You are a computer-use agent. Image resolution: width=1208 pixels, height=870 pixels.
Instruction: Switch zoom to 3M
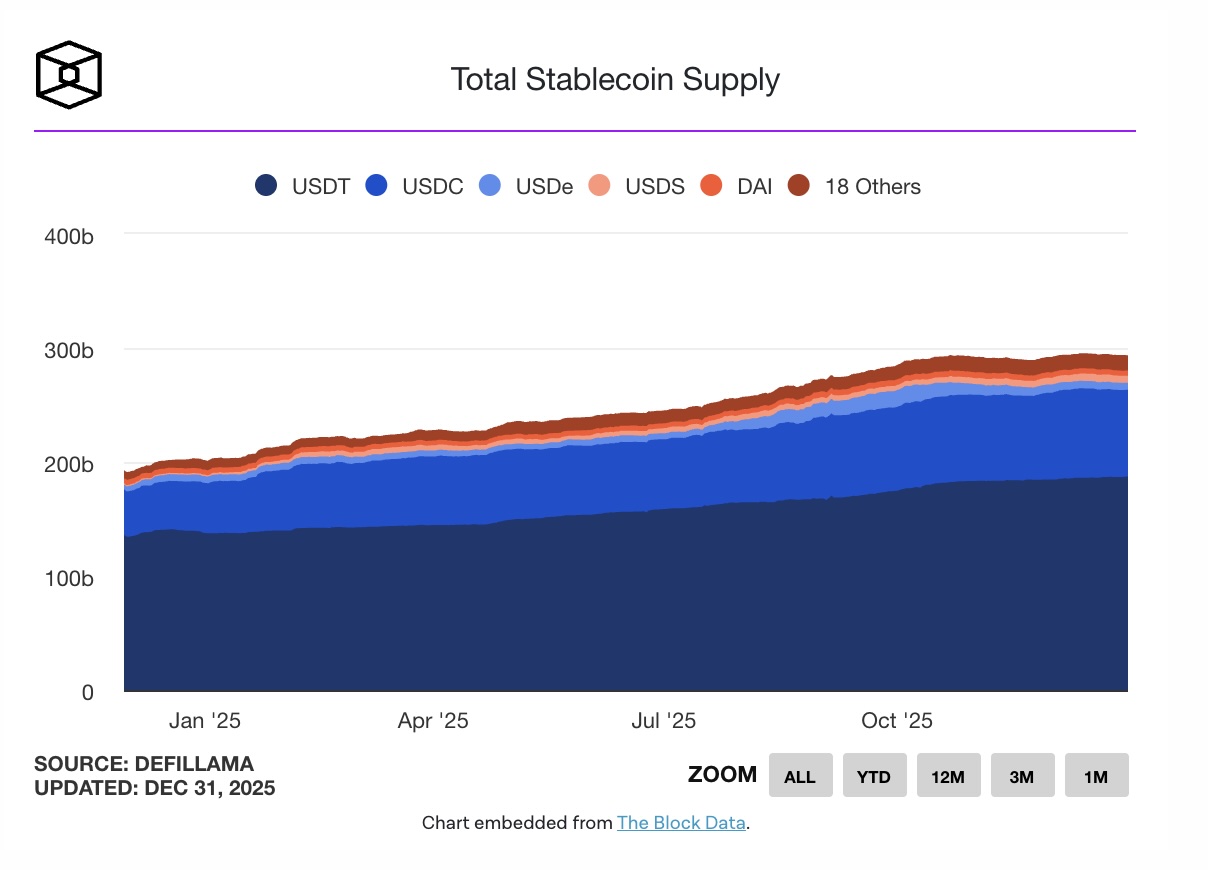1022,776
